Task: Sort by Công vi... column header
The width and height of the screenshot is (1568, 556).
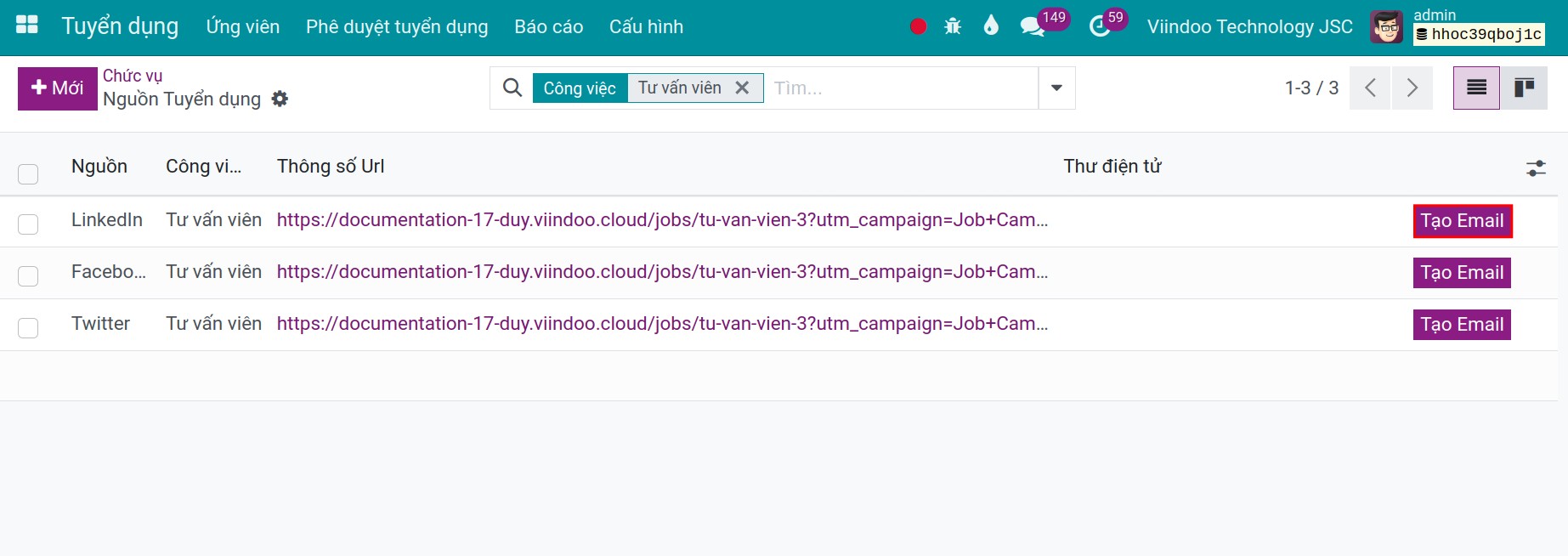Action: click(x=203, y=167)
